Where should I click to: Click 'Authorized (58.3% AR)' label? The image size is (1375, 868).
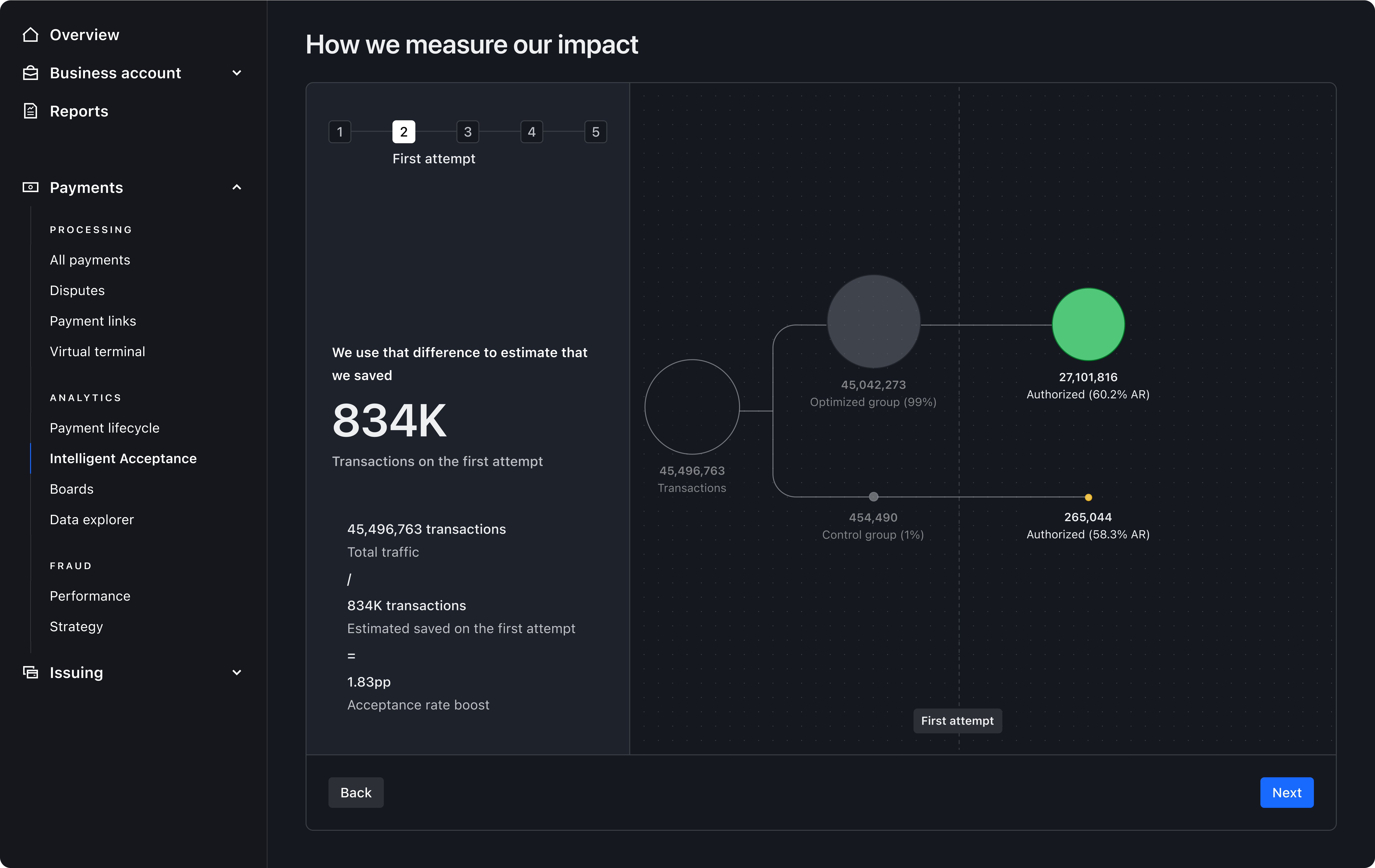point(1088,534)
